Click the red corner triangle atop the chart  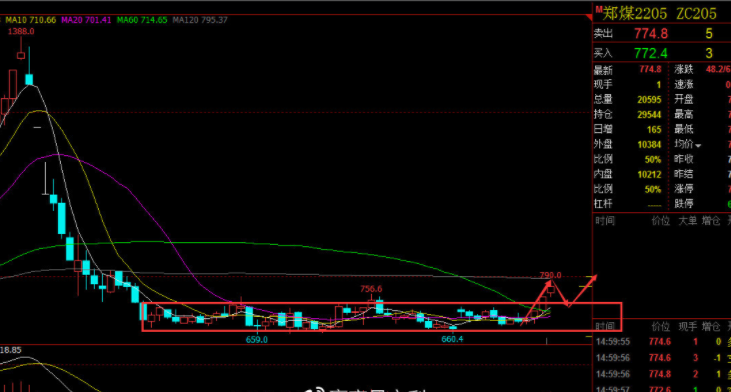(589, 18)
